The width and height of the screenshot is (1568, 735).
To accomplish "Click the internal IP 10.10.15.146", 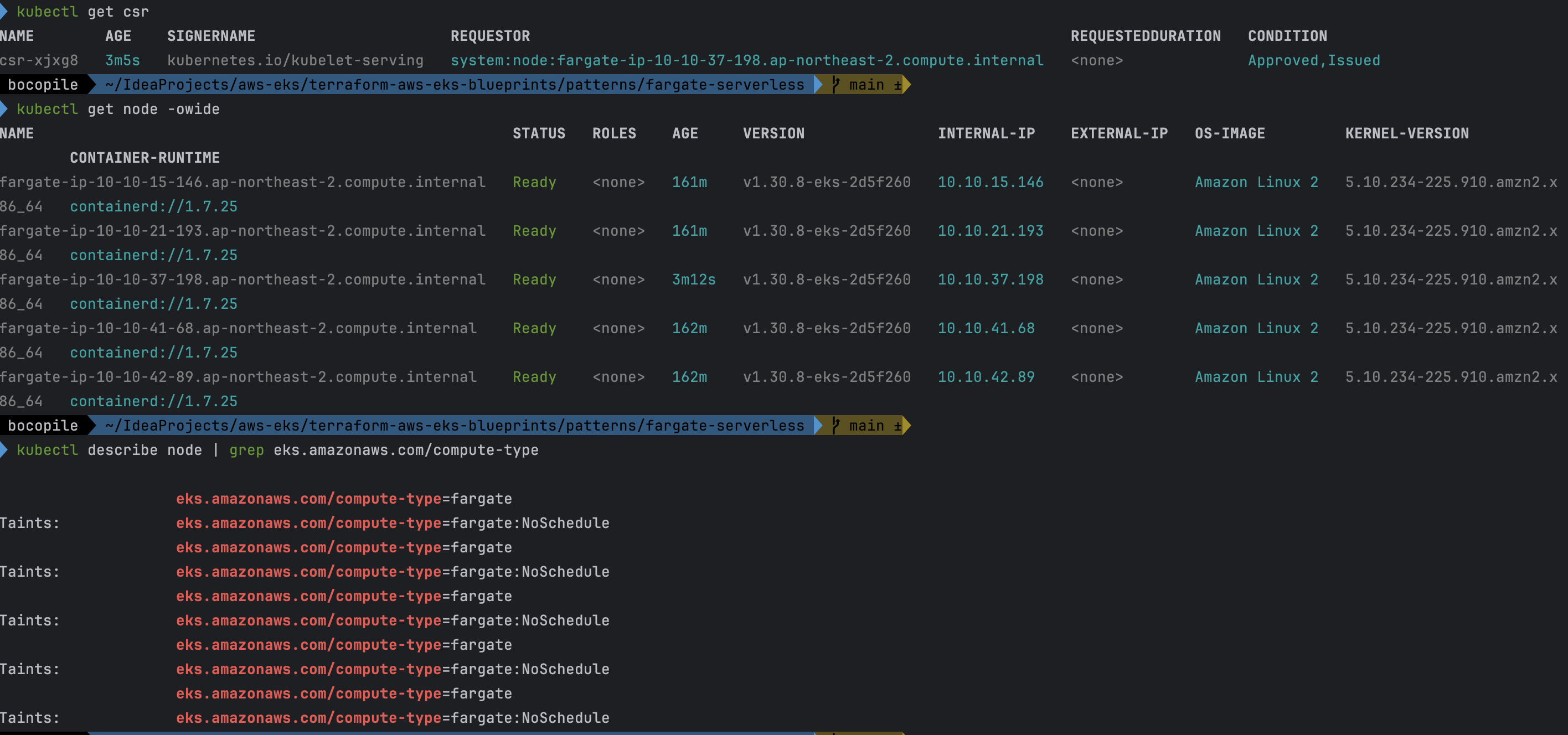I will [x=990, y=182].
